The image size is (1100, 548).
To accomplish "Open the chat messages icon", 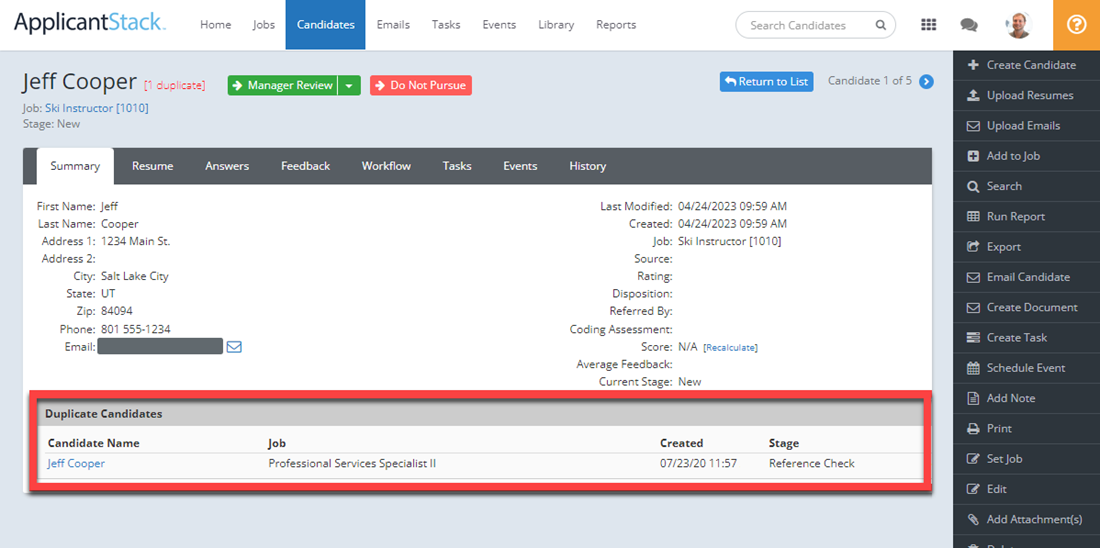I will click(x=969, y=25).
